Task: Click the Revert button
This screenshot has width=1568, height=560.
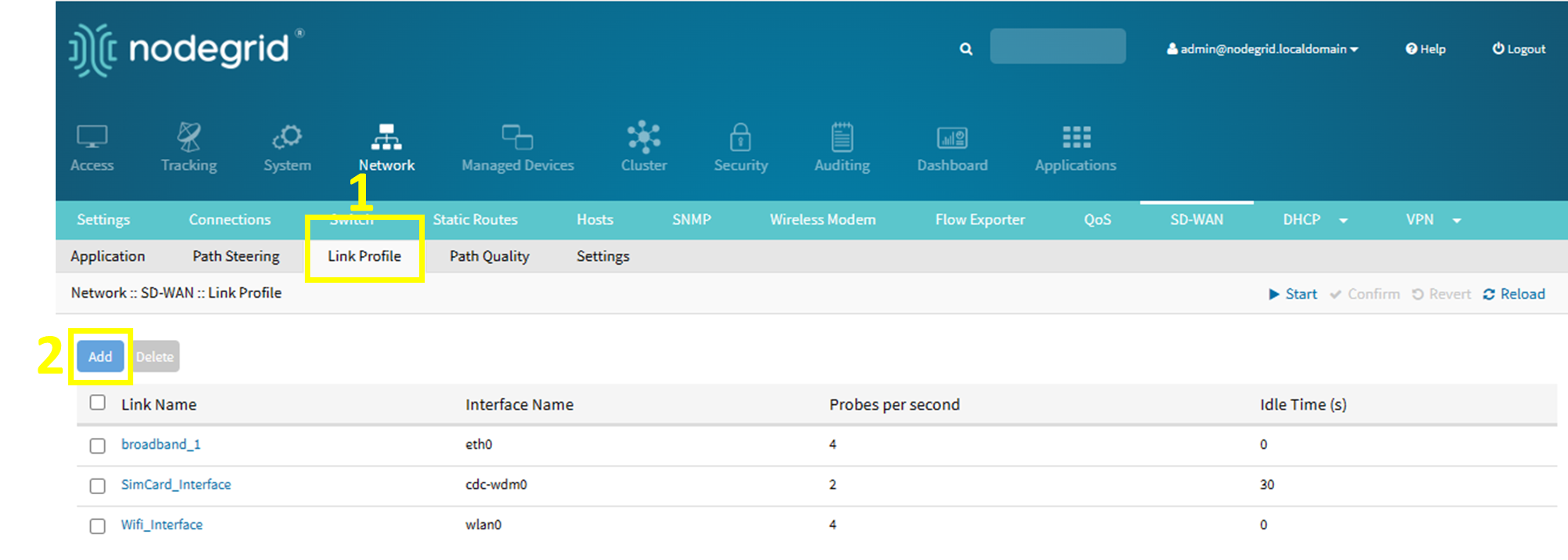Action: (x=1442, y=294)
